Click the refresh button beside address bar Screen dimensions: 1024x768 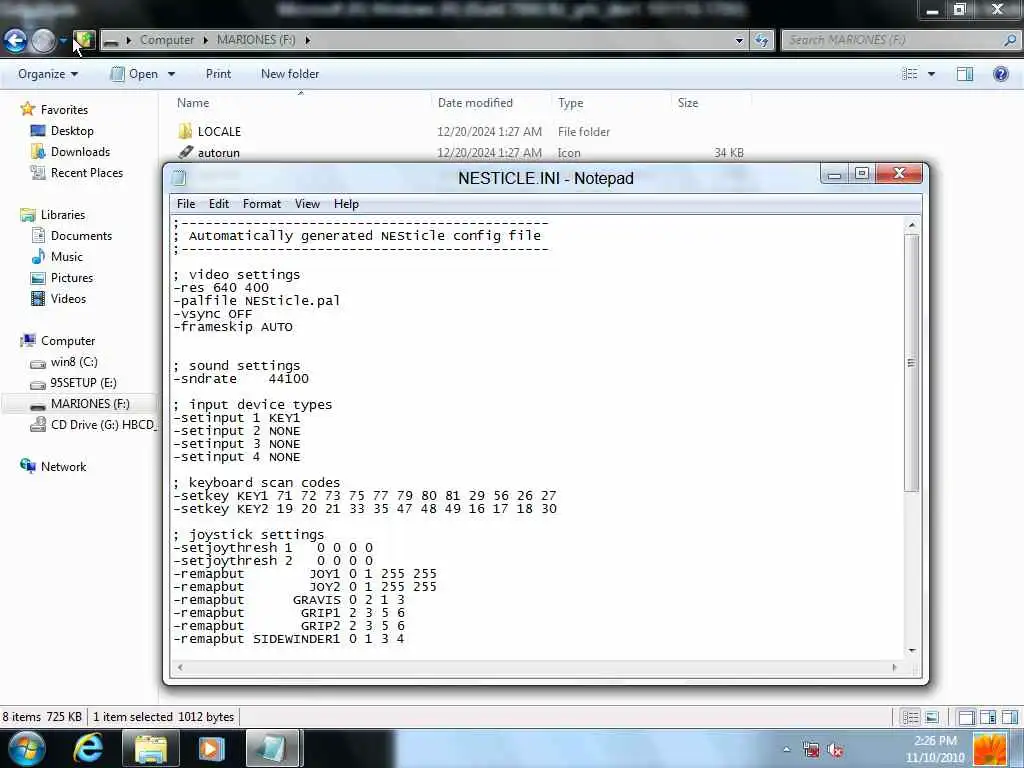pos(761,40)
